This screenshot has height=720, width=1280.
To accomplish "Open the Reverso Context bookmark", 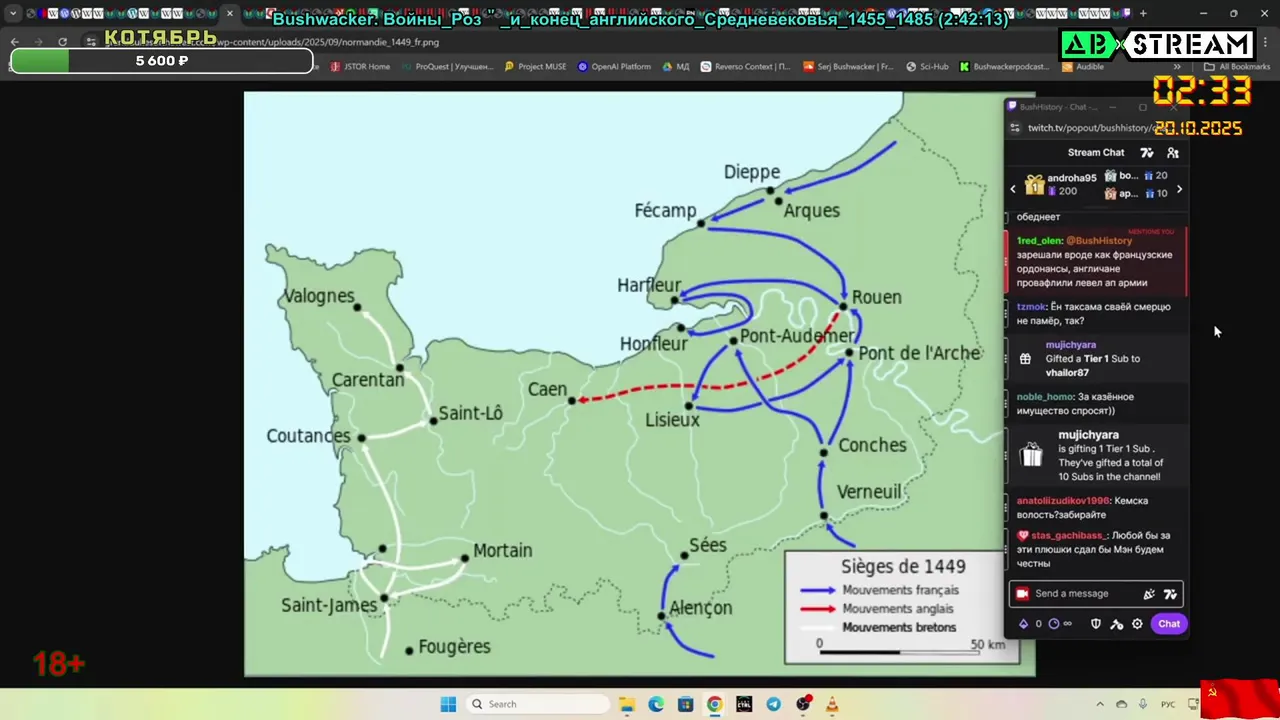I will (x=746, y=67).
